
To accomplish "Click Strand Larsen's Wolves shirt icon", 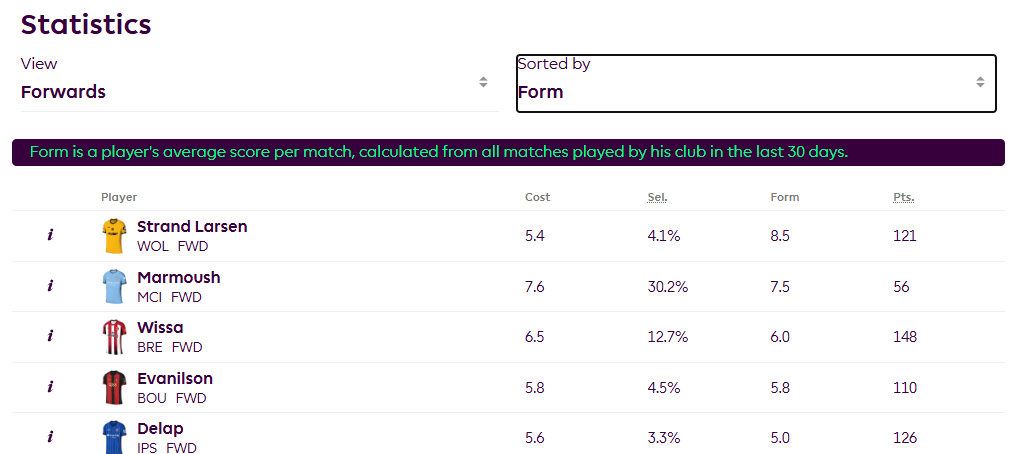I will (x=114, y=236).
